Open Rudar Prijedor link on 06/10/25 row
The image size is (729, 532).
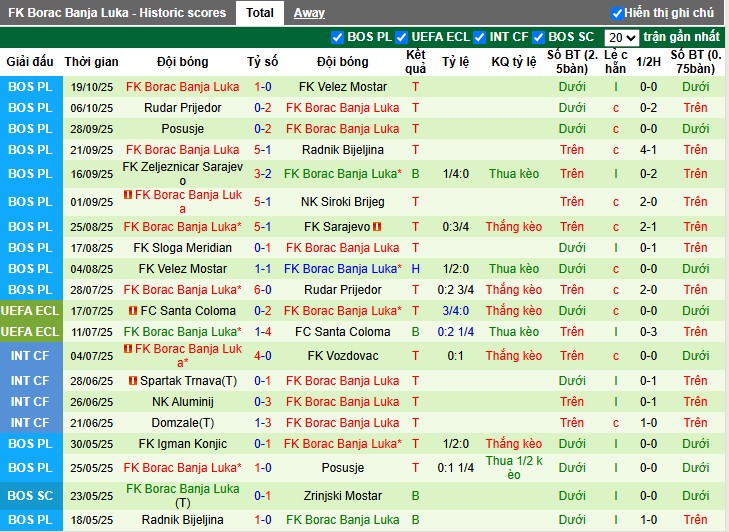tap(183, 108)
